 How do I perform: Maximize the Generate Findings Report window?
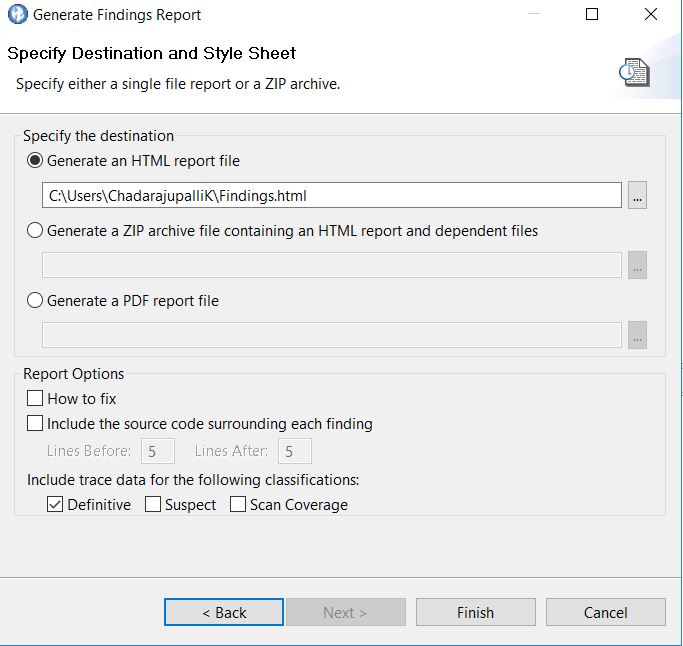[592, 15]
